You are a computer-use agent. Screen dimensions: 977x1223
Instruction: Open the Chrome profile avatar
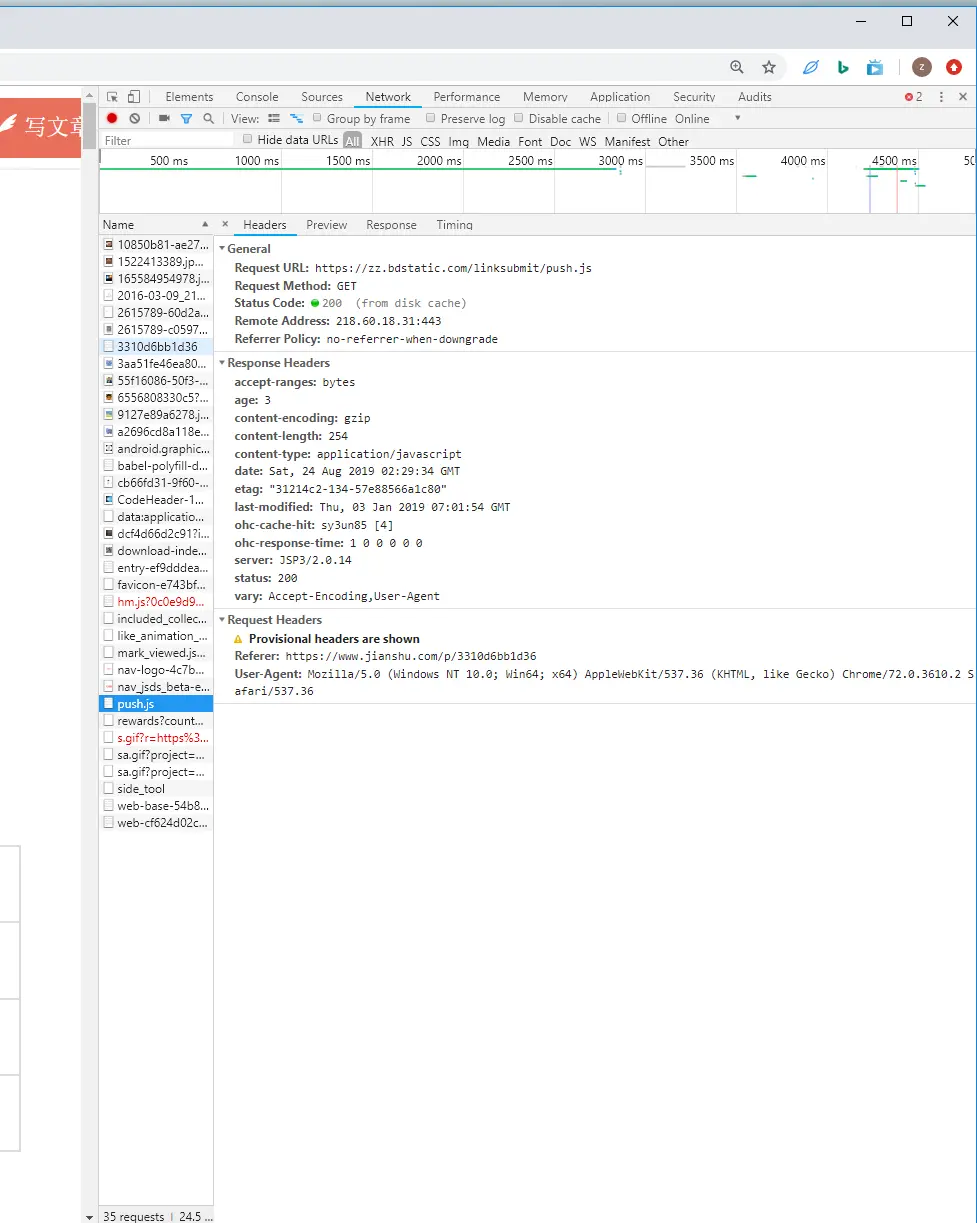[922, 67]
